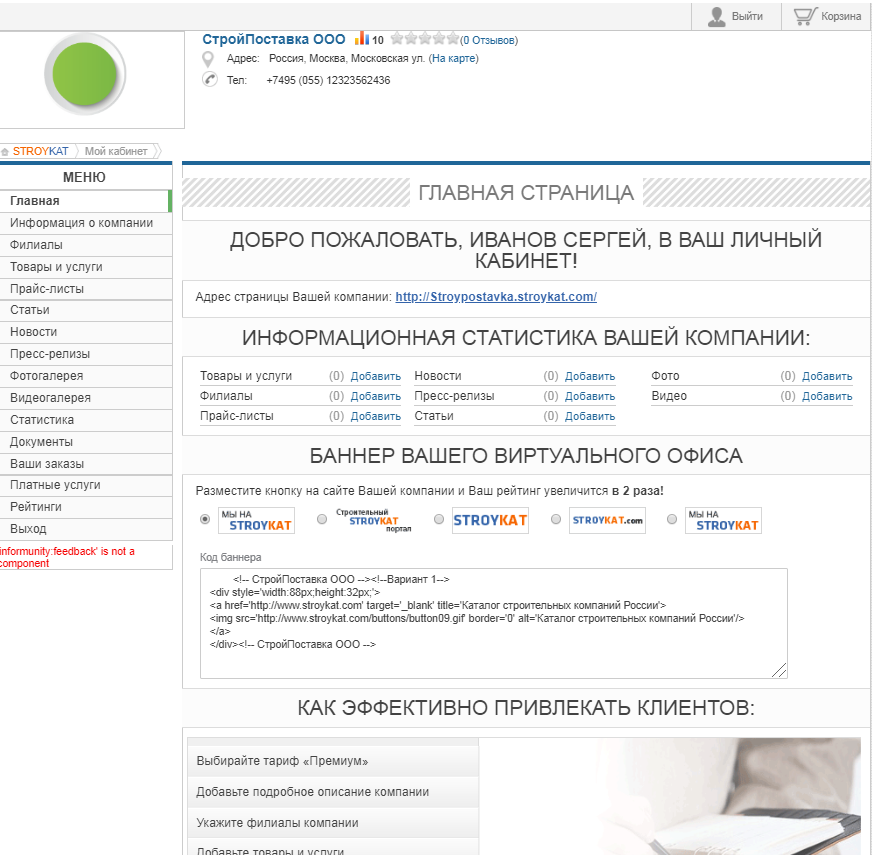Click the rating bar chart icon
872x855 pixels.
click(x=362, y=38)
